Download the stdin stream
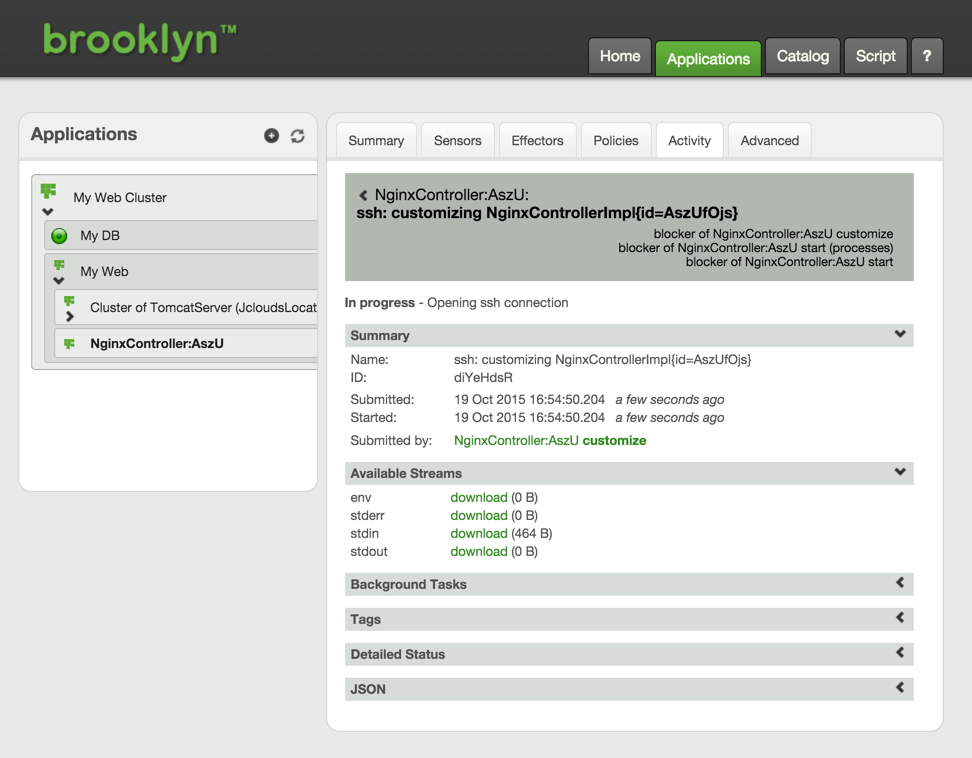This screenshot has width=972, height=758. pos(478,534)
